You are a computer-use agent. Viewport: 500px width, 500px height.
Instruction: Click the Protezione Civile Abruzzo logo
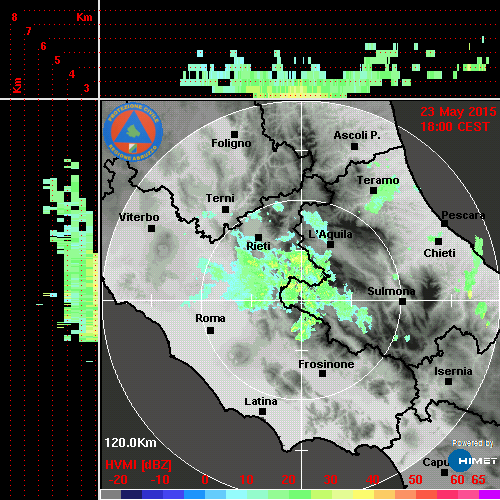[133, 132]
